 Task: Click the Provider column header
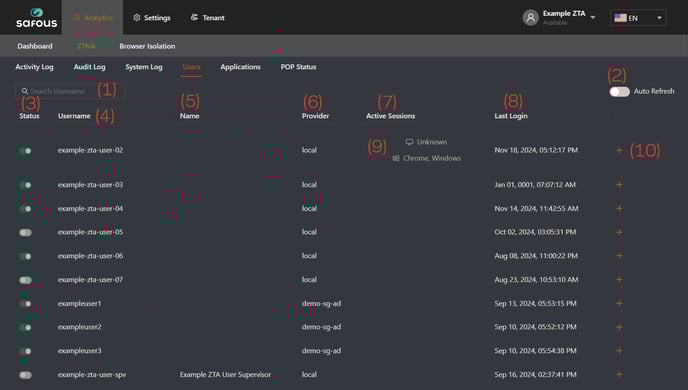point(315,116)
